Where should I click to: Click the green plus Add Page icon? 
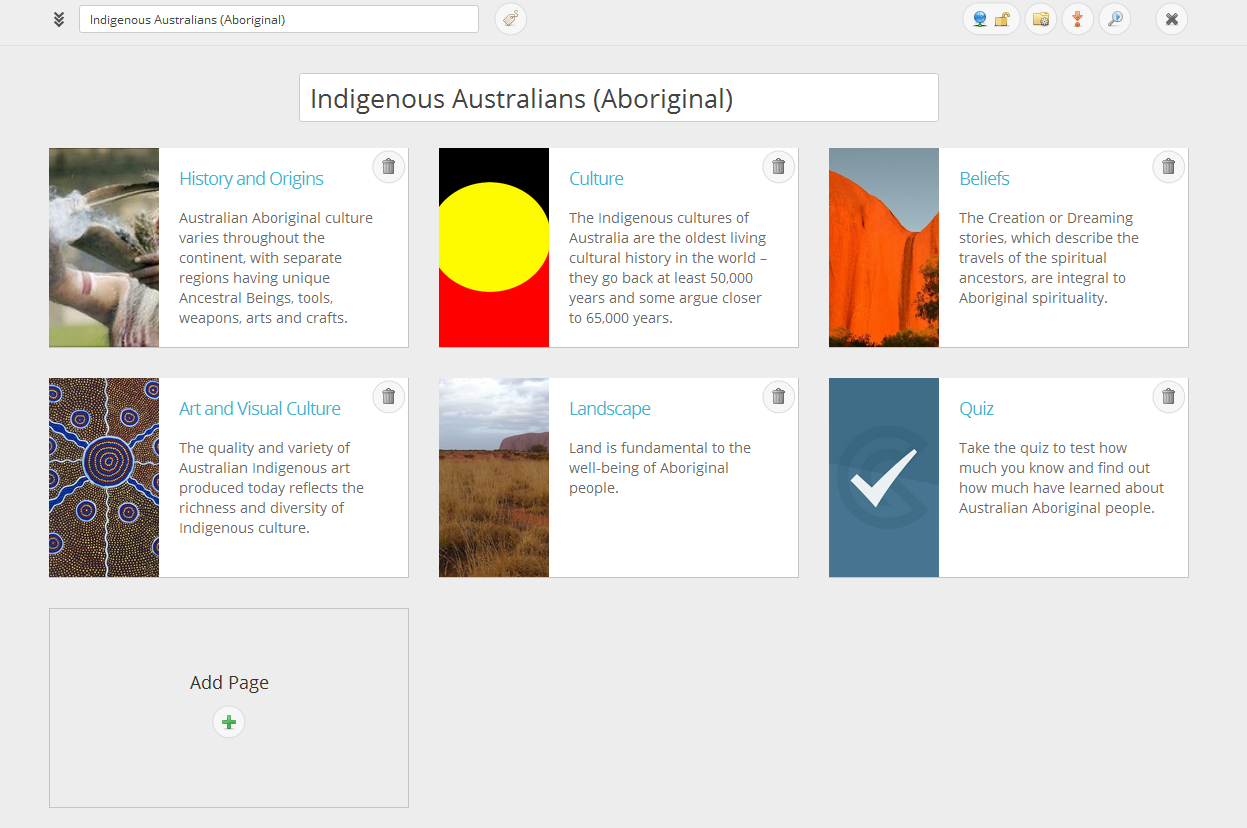point(229,722)
